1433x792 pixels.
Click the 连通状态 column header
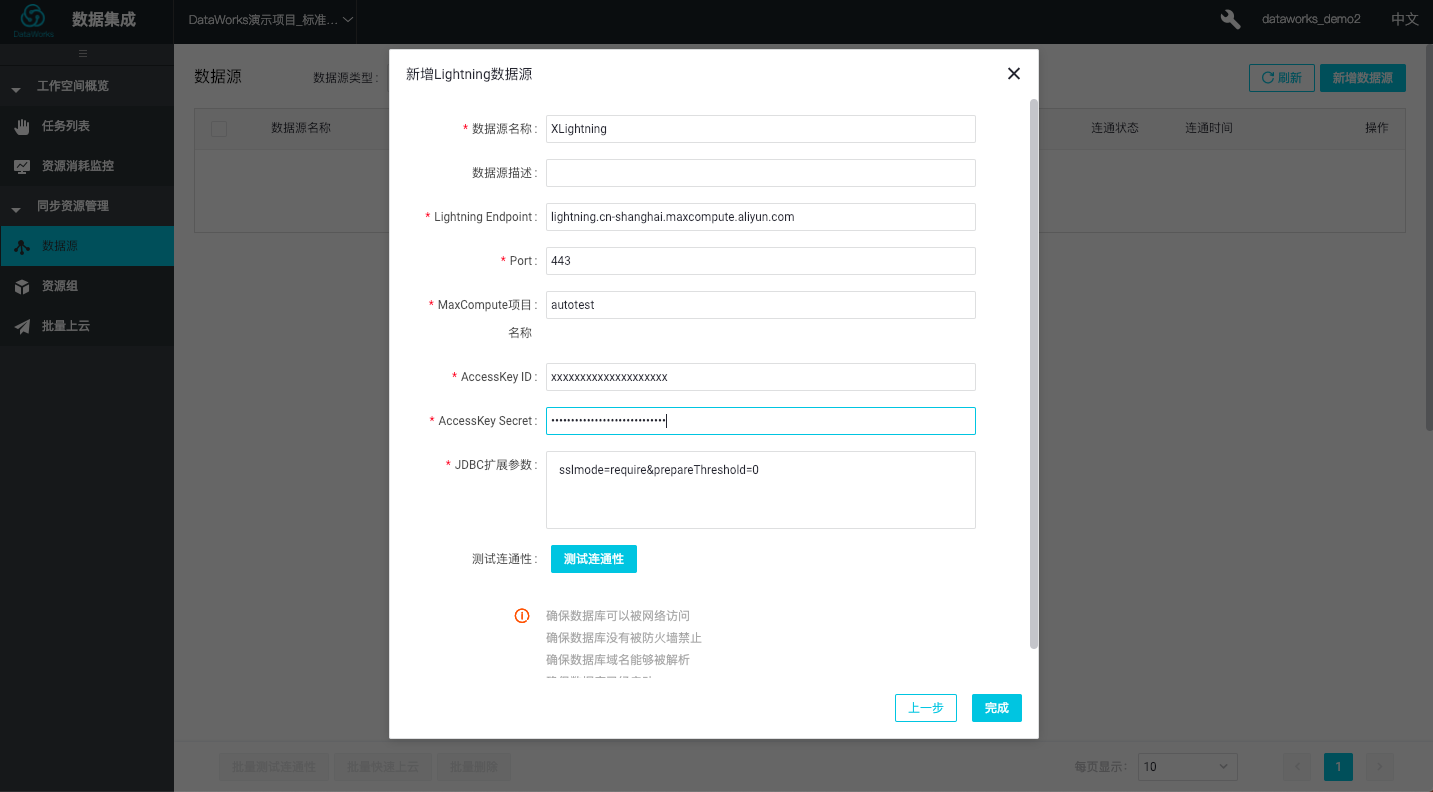click(x=1115, y=128)
